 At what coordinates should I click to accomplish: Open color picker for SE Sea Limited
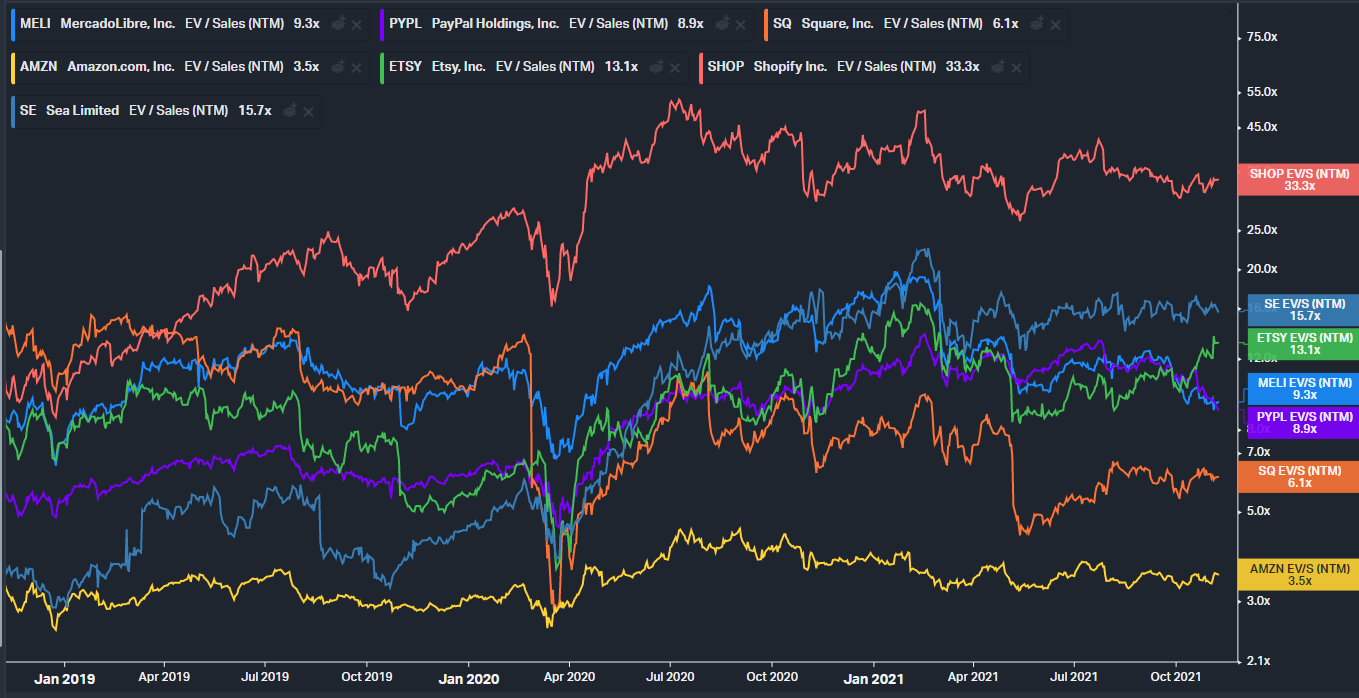[x=291, y=111]
